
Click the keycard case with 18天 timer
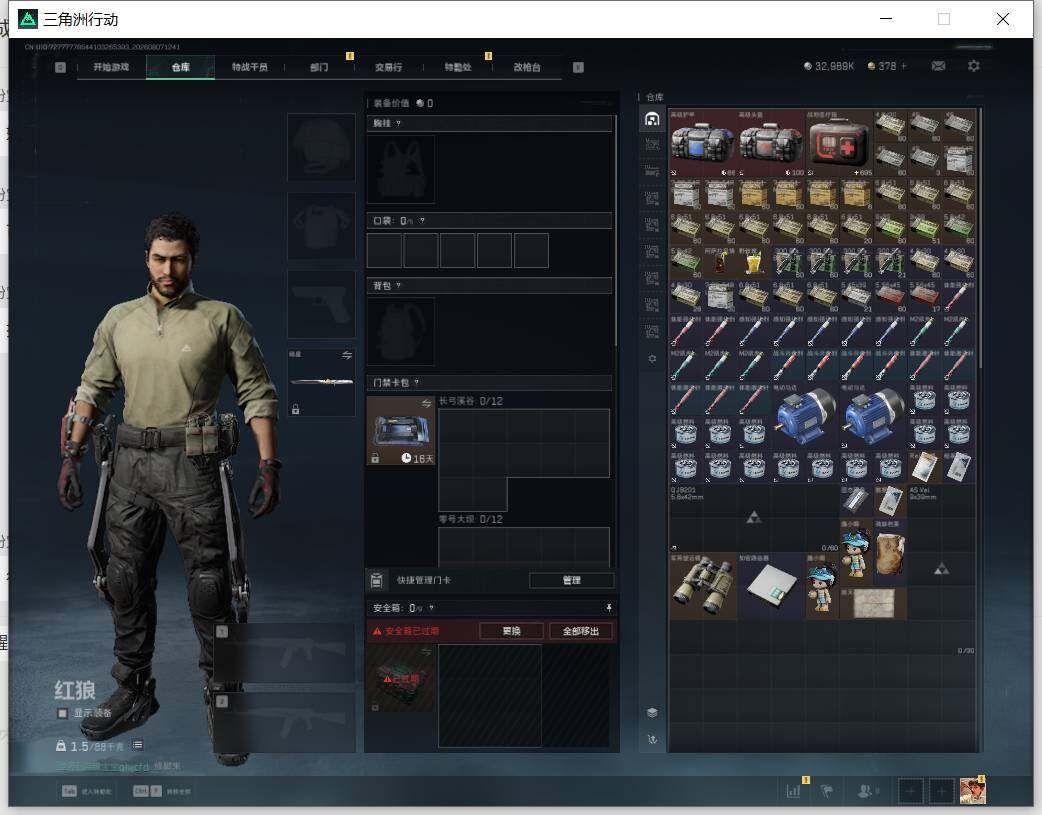(x=401, y=431)
